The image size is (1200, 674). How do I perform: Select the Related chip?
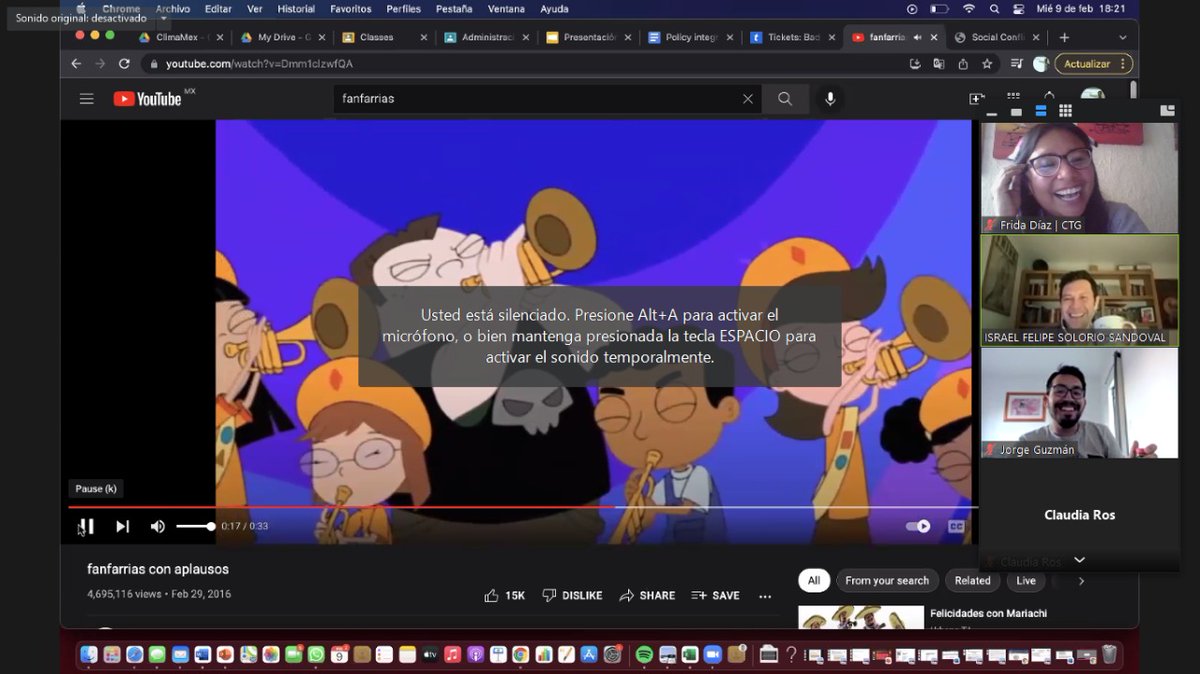click(972, 580)
